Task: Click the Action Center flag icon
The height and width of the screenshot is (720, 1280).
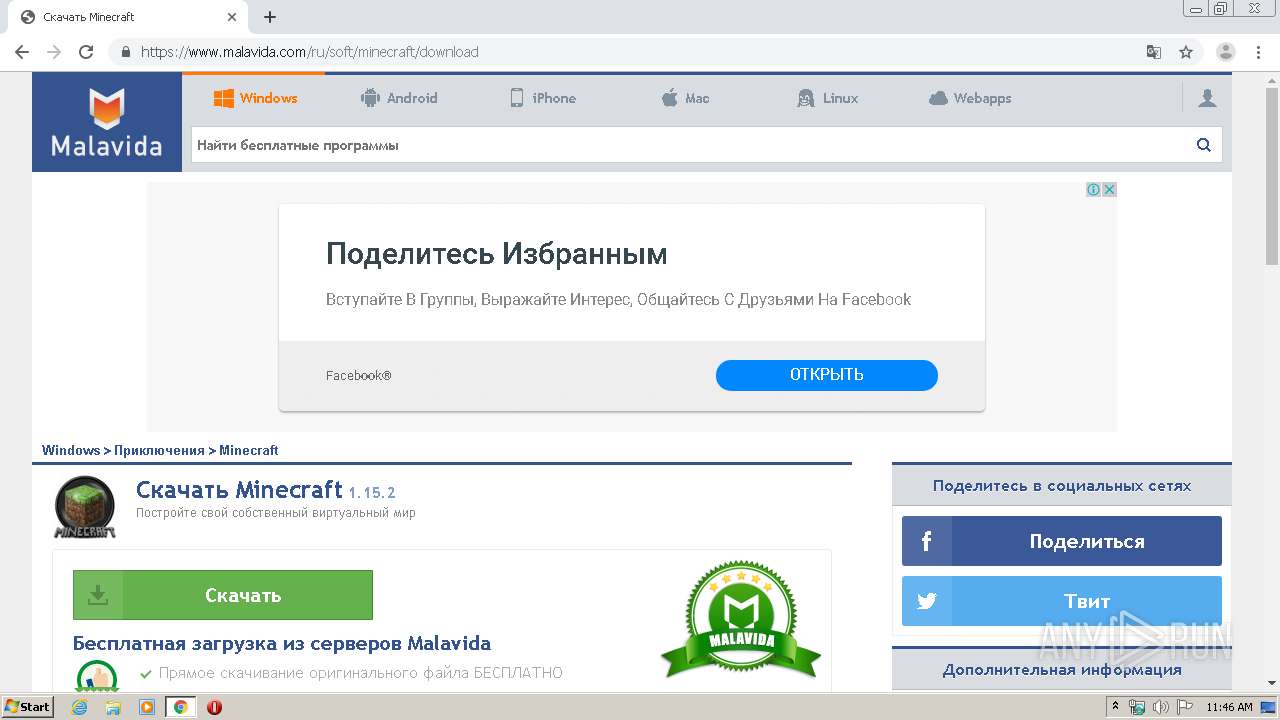Action: coord(1184,707)
